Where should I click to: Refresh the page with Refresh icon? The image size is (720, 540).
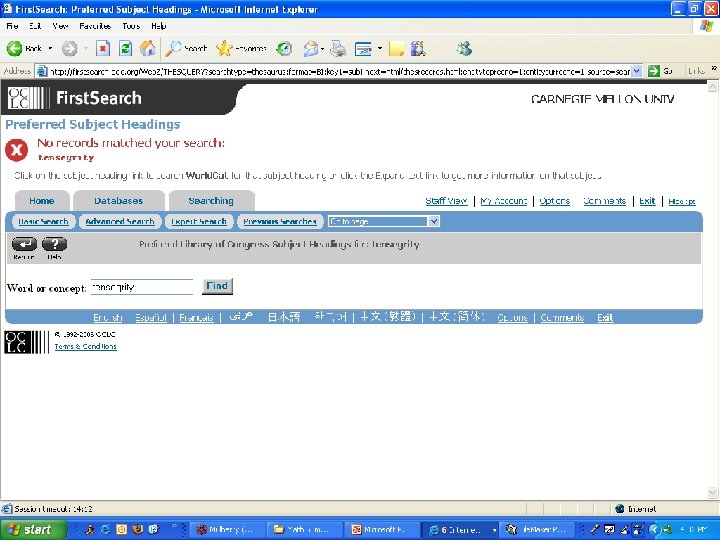tap(125, 48)
